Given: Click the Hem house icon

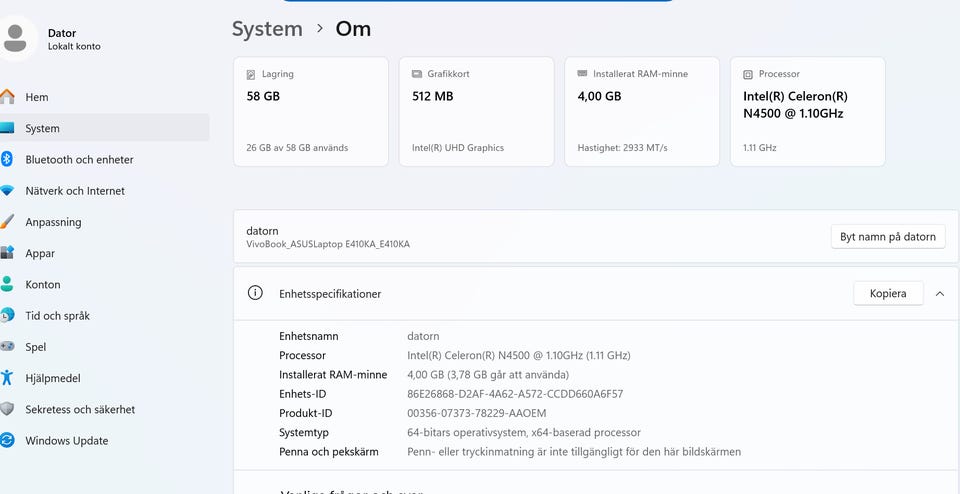Looking at the screenshot, I should (7, 97).
